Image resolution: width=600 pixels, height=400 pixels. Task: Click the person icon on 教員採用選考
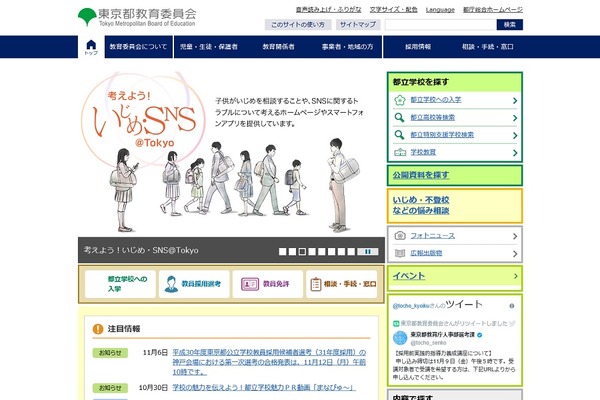click(x=171, y=284)
